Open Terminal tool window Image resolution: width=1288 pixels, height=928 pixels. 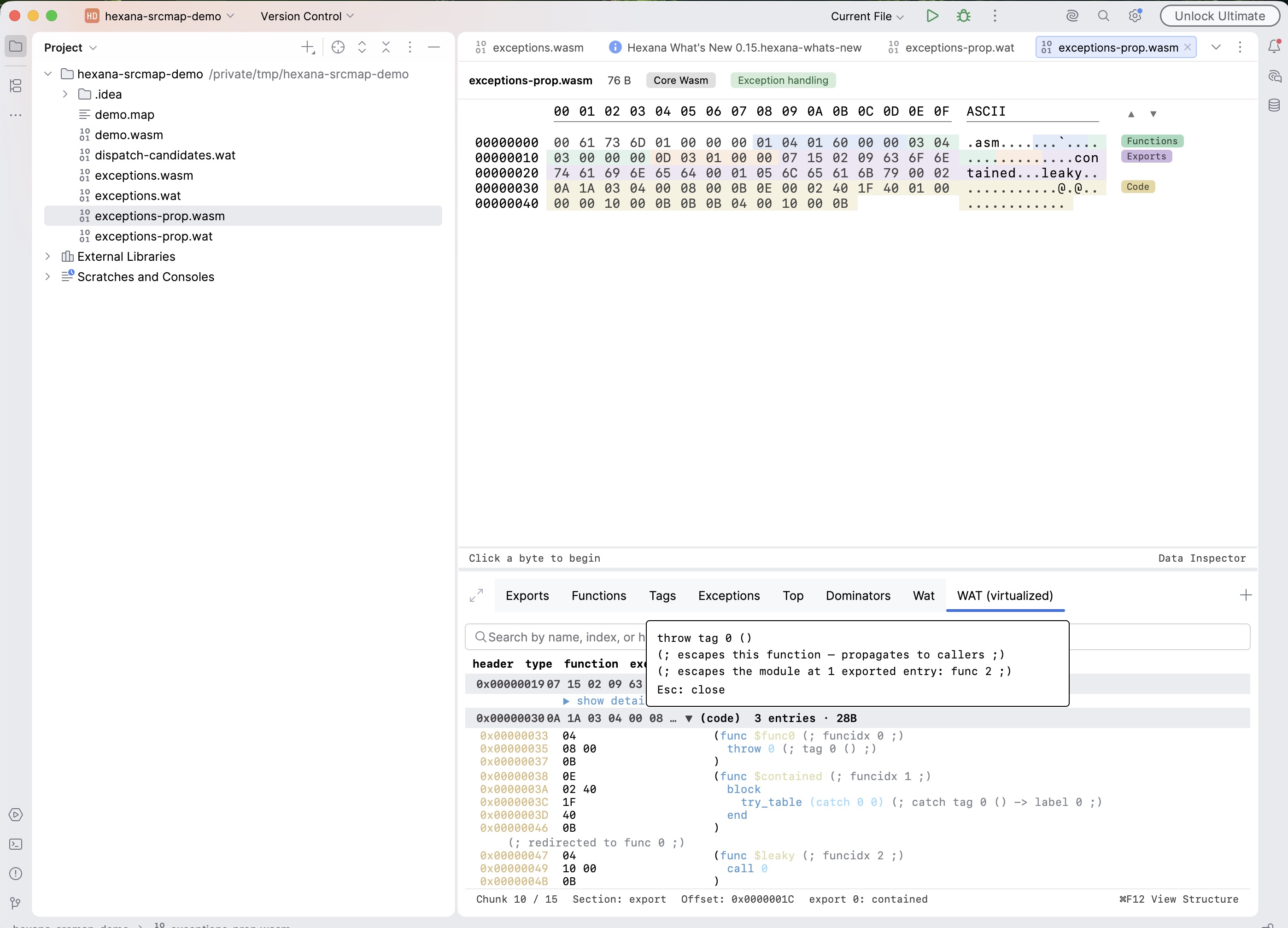16,844
